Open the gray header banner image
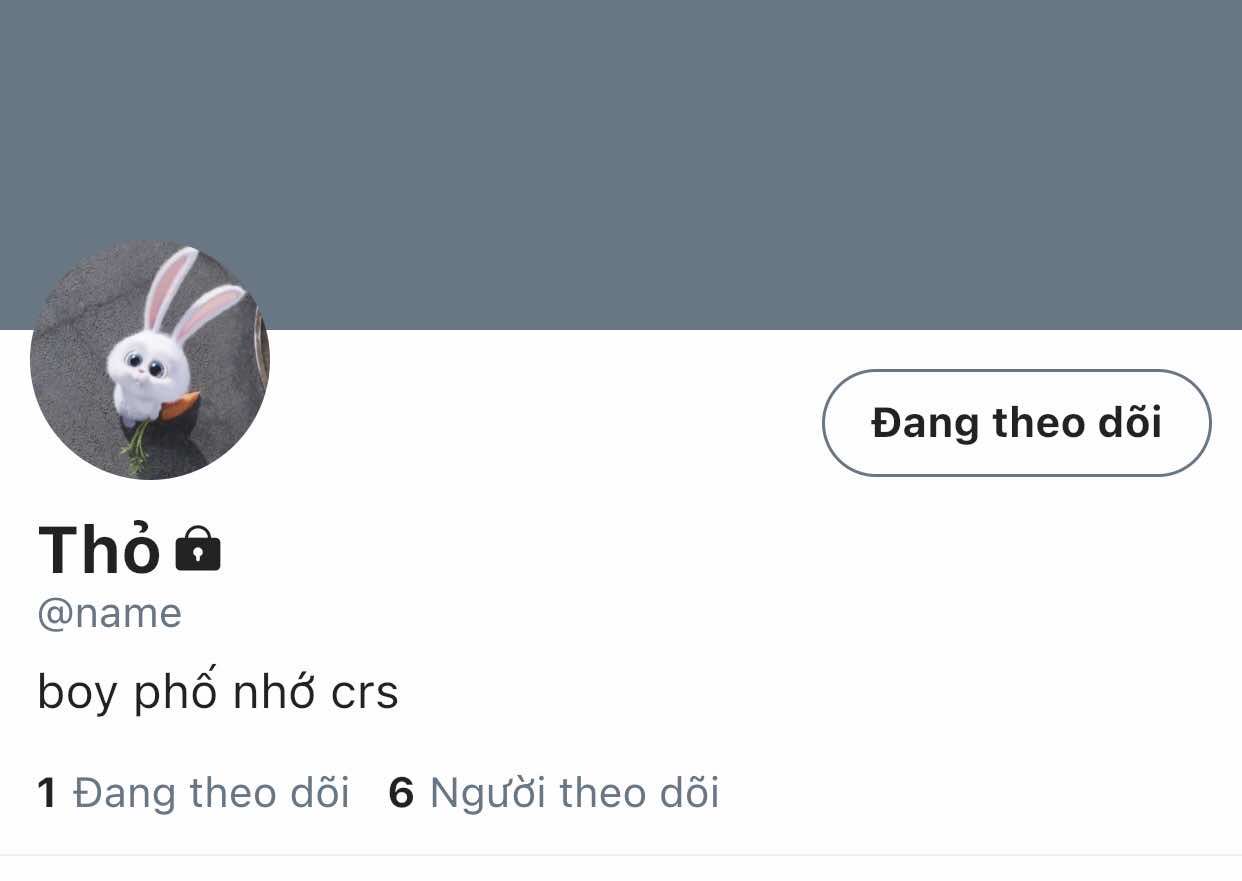Image resolution: width=1242 pixels, height=881 pixels. click(x=621, y=165)
